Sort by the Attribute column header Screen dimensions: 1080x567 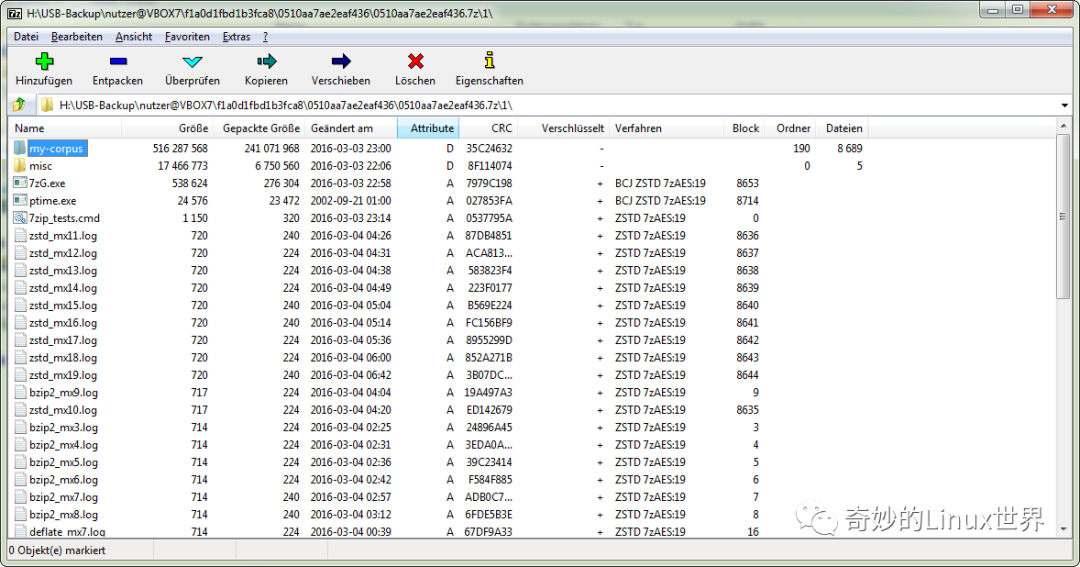click(428, 128)
